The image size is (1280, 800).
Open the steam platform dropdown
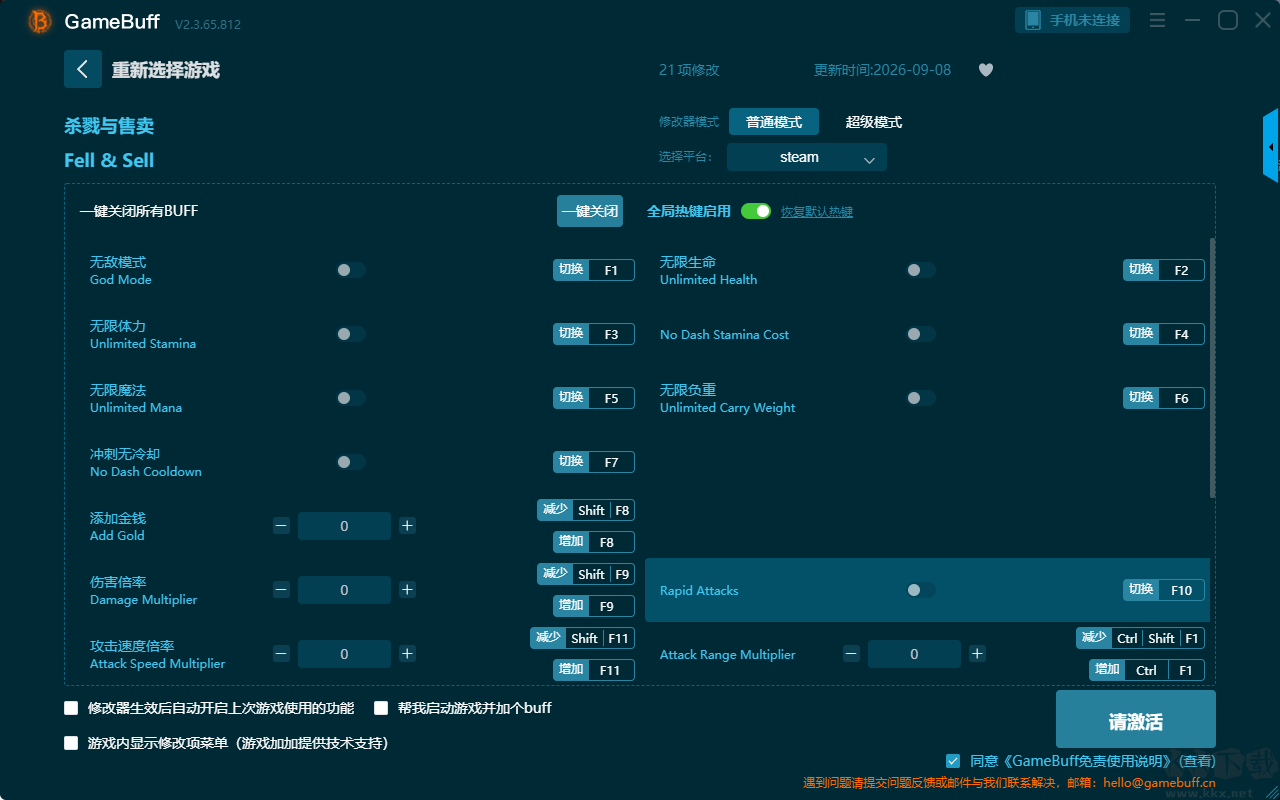tap(807, 157)
